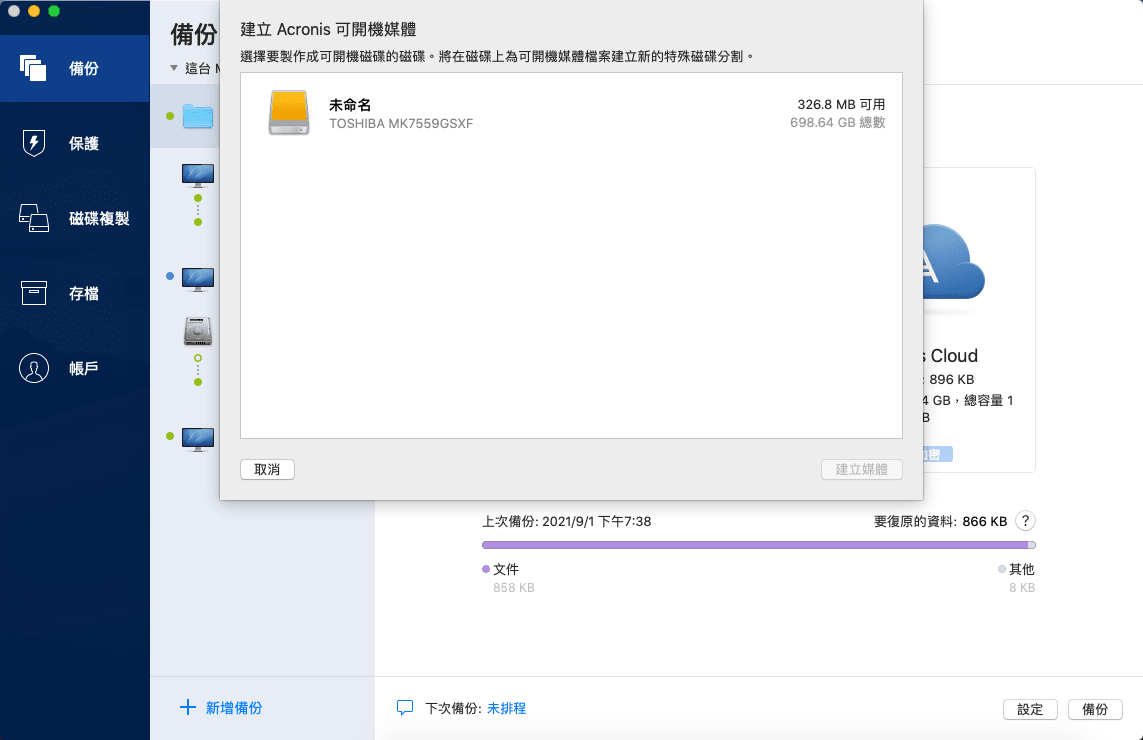Open the 未排程 schedule link
The height and width of the screenshot is (740, 1143).
pyautogui.click(x=507, y=709)
